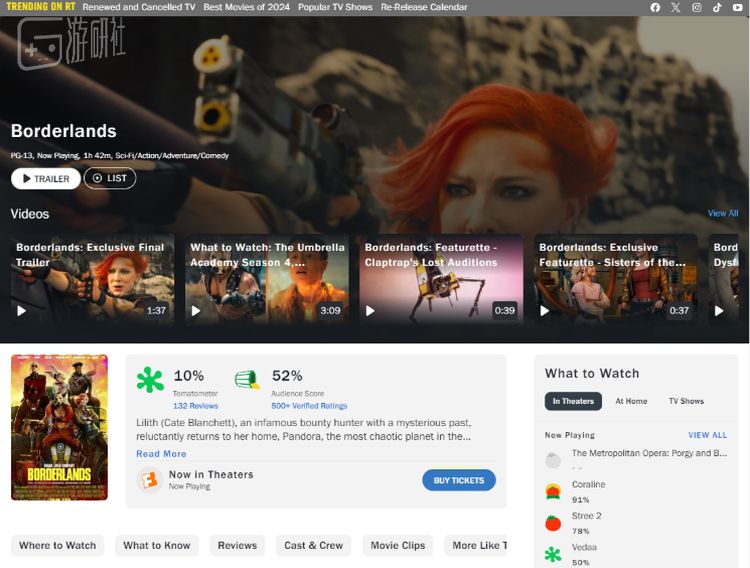Open the X (Twitter) social icon
The image size is (750, 568).
point(675,7)
